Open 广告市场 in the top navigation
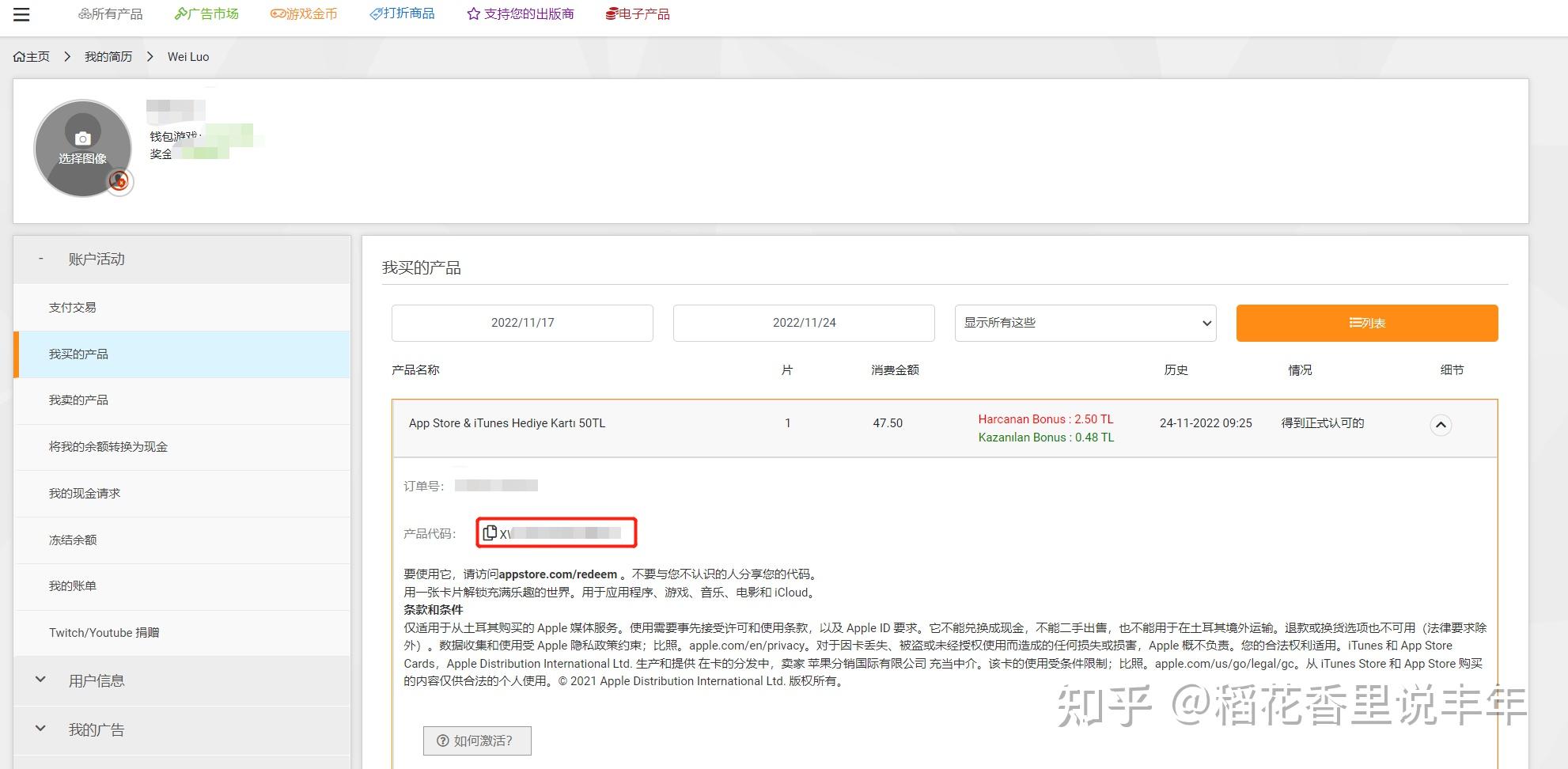Image resolution: width=1568 pixels, height=769 pixels. click(206, 14)
